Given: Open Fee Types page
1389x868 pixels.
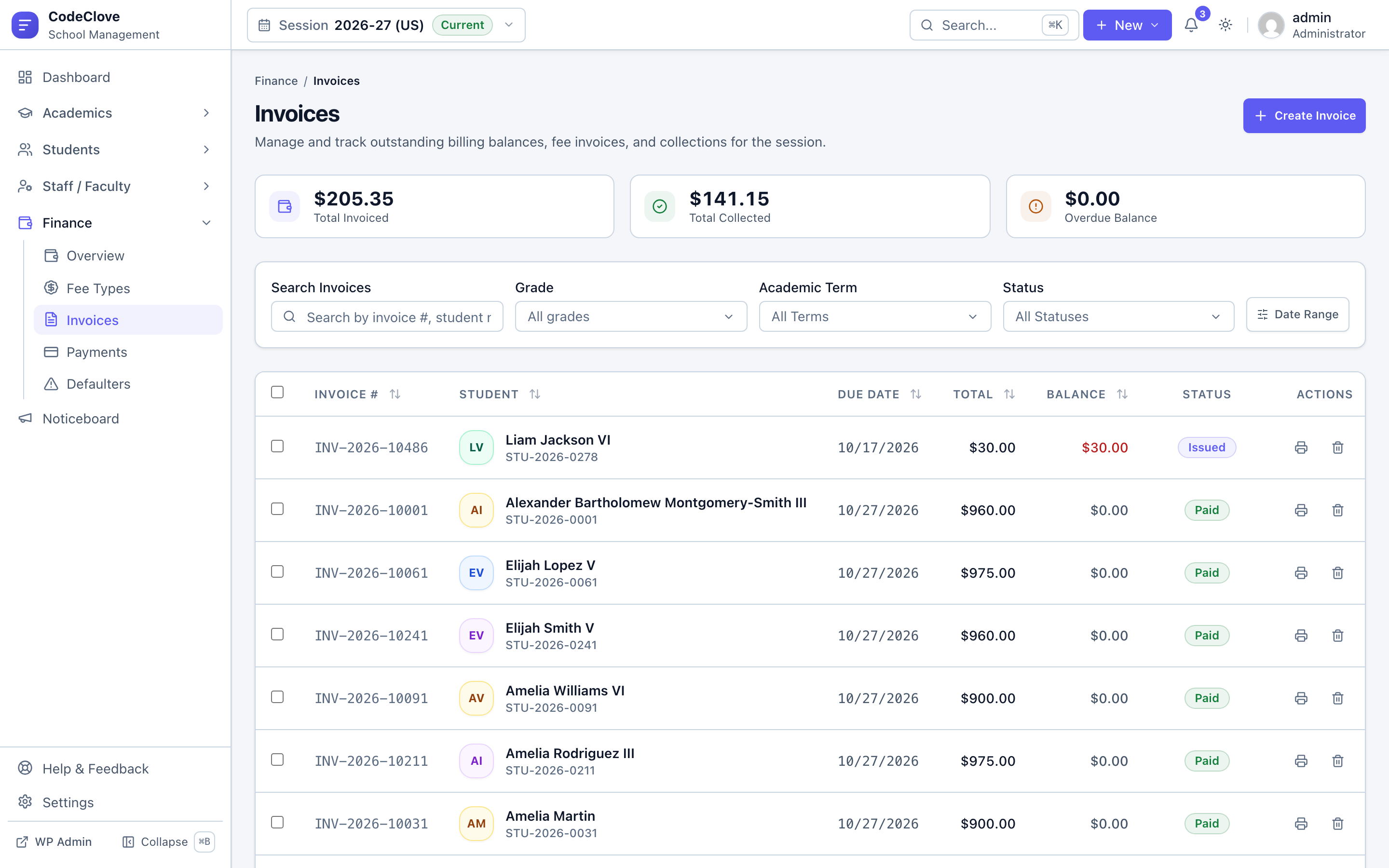Looking at the screenshot, I should 128,288.
